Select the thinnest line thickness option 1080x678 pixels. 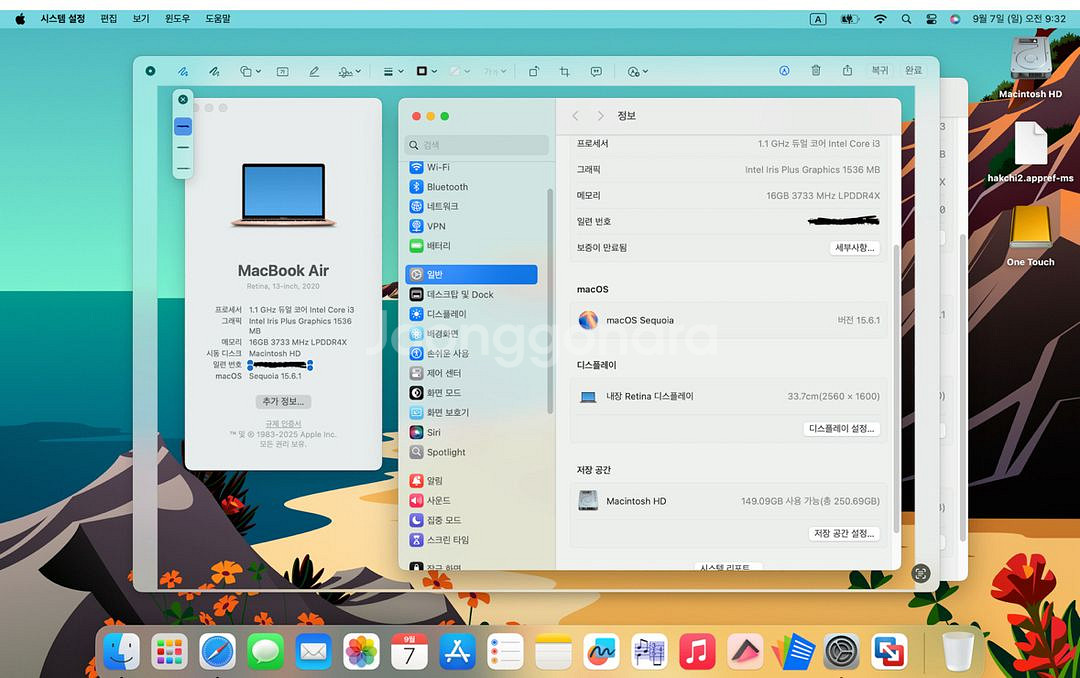183,169
